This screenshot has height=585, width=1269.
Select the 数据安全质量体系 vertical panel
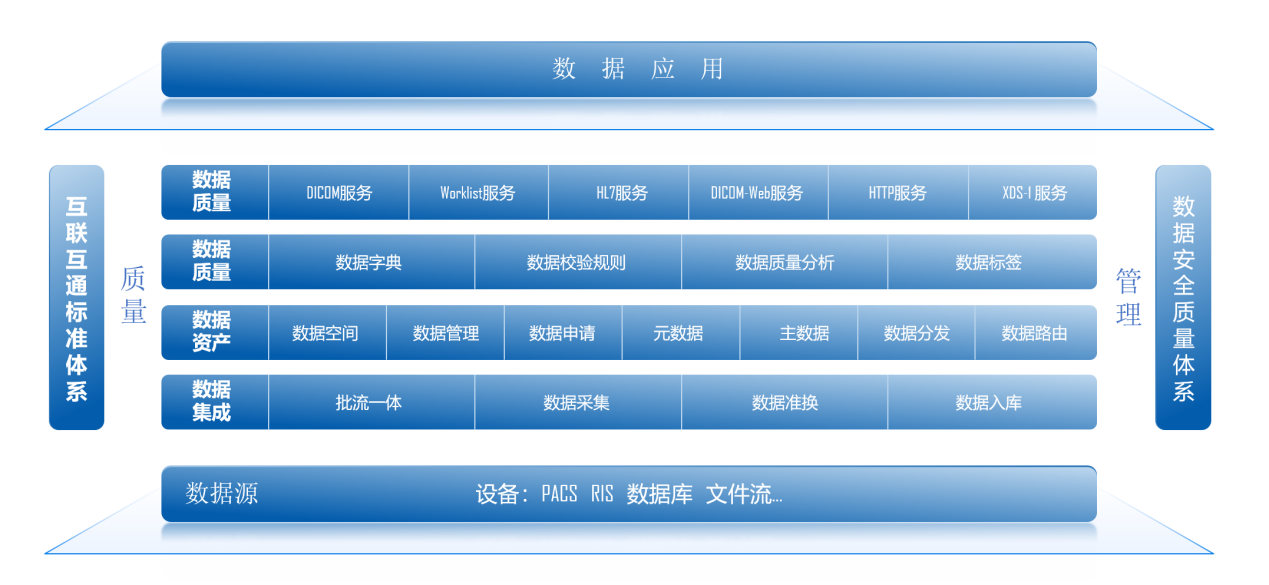click(1182, 298)
